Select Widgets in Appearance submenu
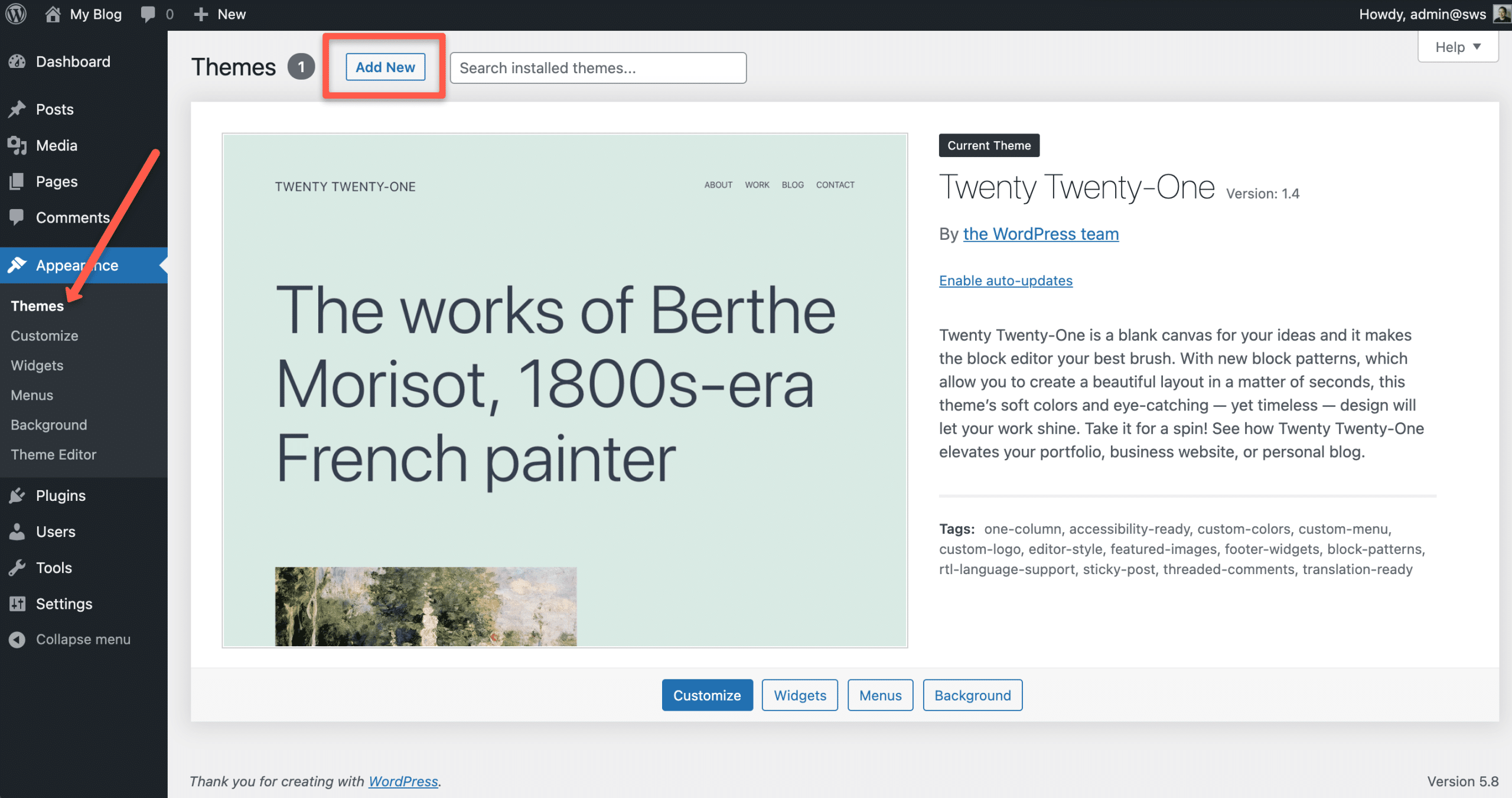 point(37,365)
